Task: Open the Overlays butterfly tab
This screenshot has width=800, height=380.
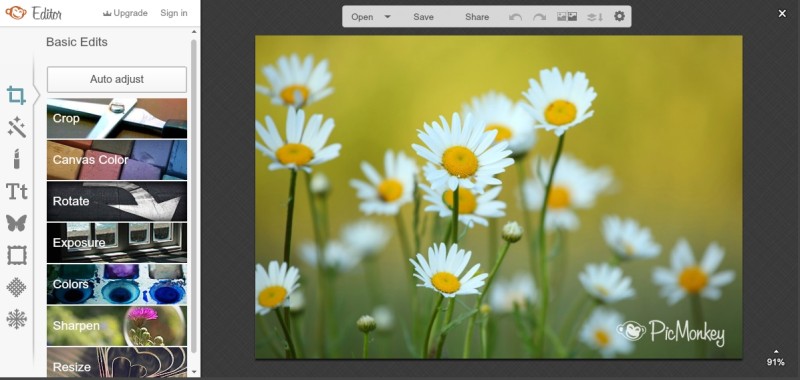Action: pos(16,223)
